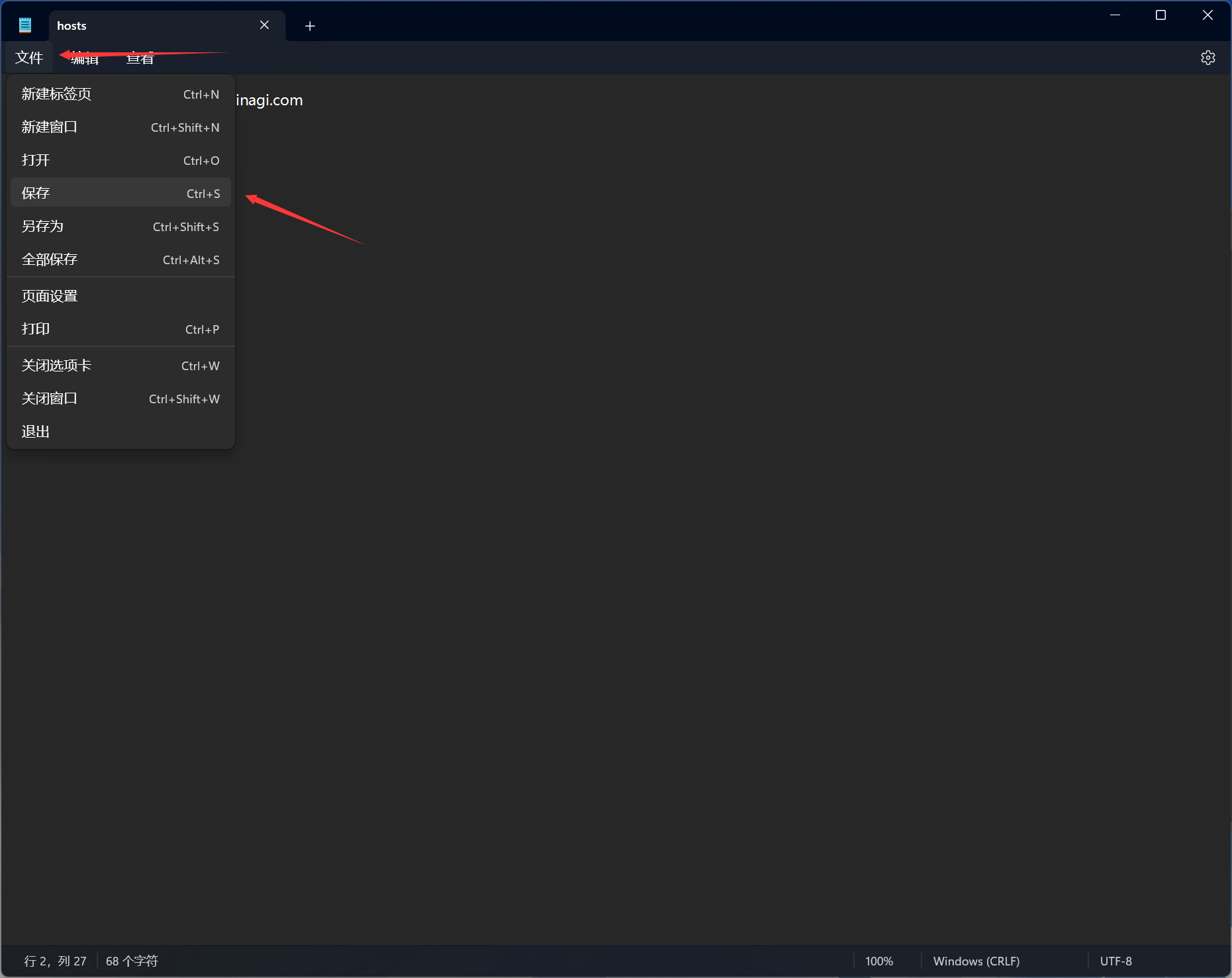The image size is (1232, 978).
Task: Click 退出 to exit Notepad
Action: (x=120, y=432)
